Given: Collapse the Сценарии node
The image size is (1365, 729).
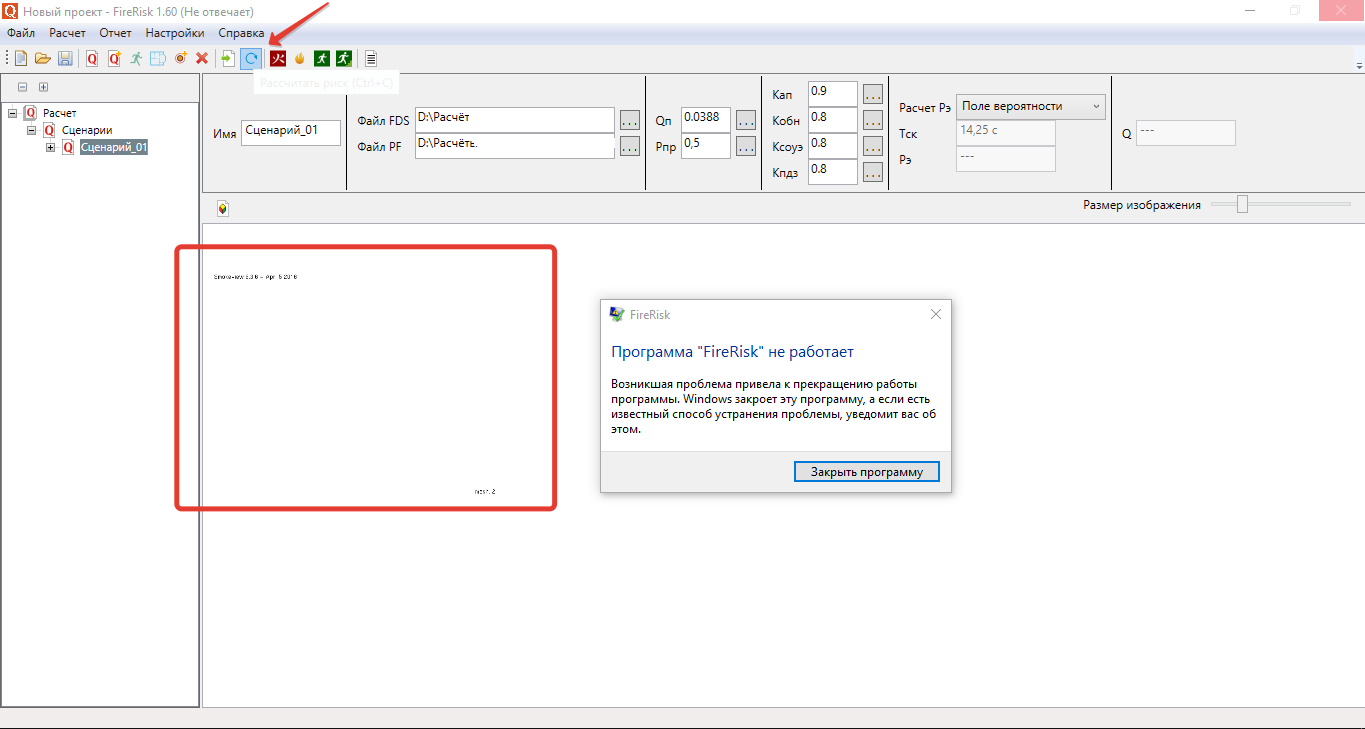Looking at the screenshot, I should click(x=32, y=130).
